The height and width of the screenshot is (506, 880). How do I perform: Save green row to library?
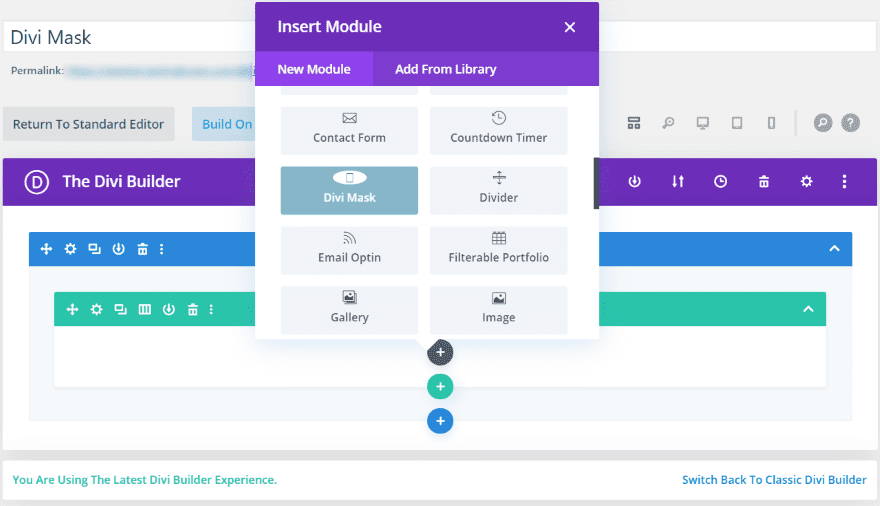coord(169,309)
